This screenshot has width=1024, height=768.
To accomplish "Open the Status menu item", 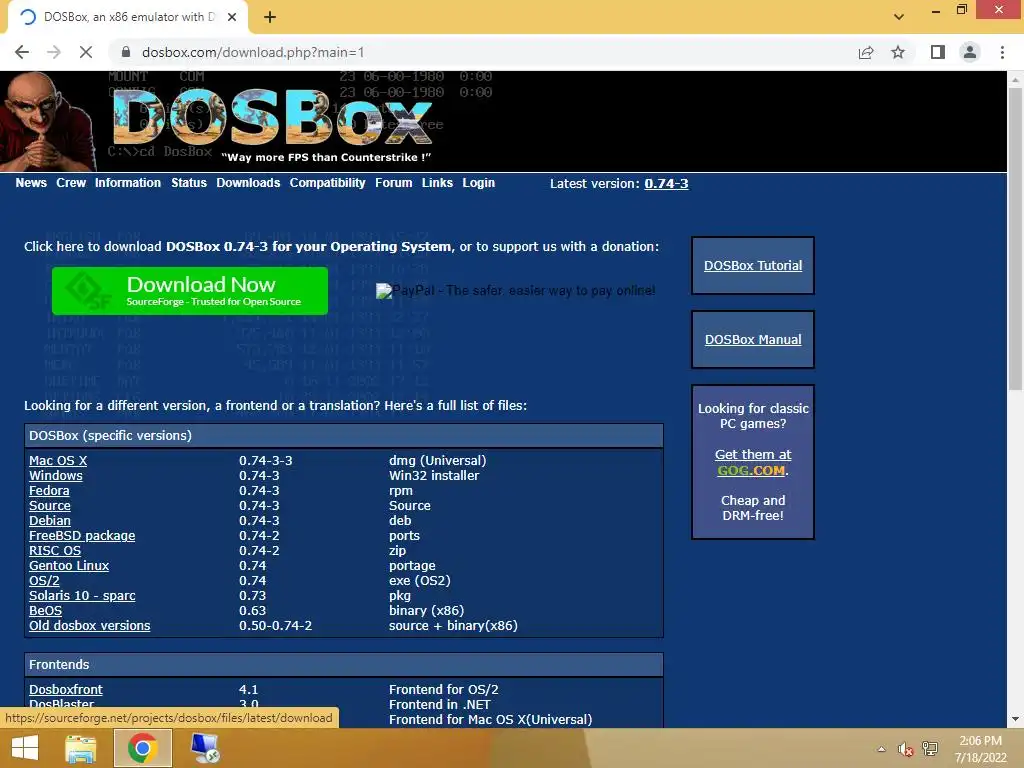I will [x=189, y=183].
